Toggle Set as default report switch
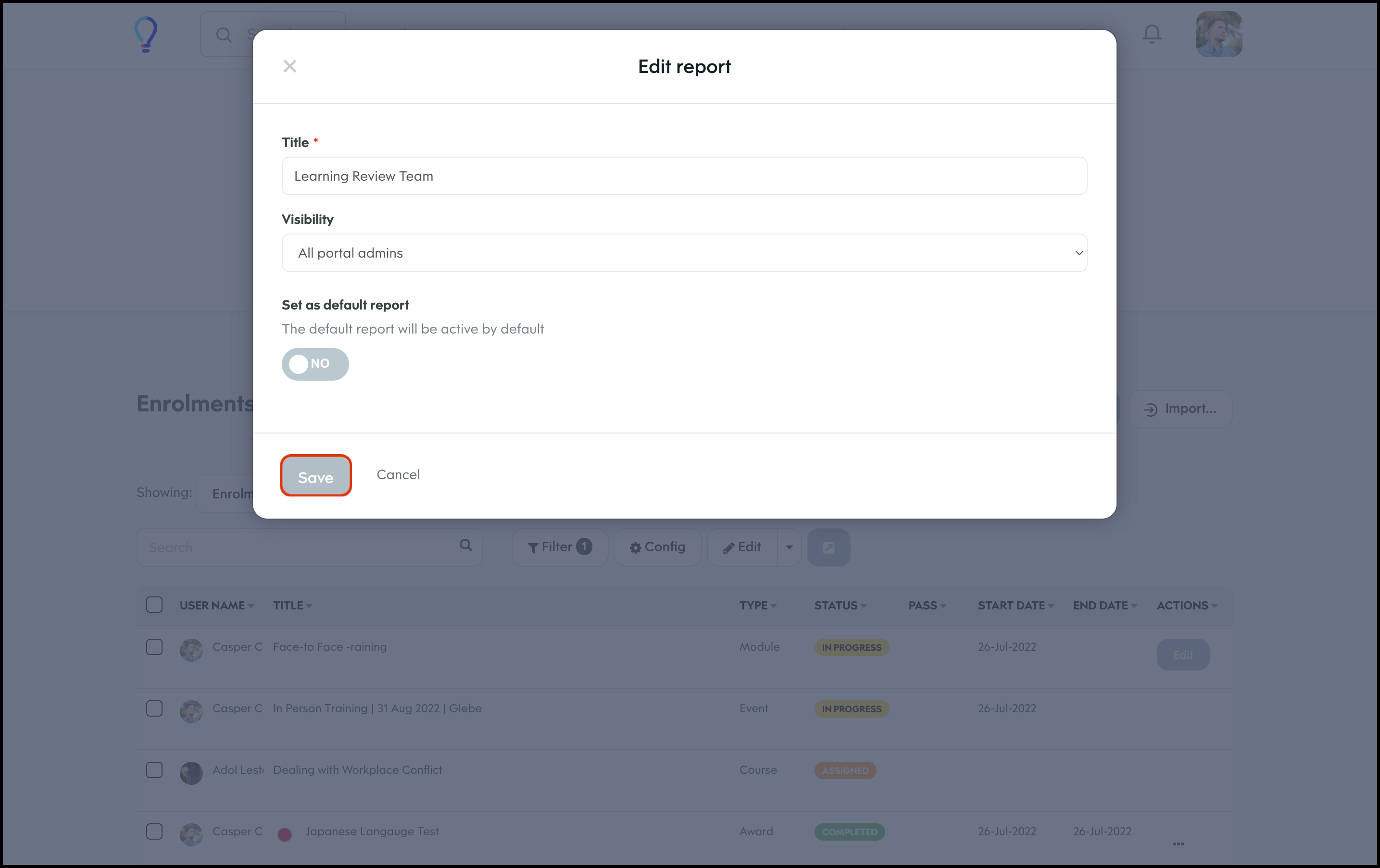Image resolution: width=1380 pixels, height=868 pixels. (x=314, y=364)
